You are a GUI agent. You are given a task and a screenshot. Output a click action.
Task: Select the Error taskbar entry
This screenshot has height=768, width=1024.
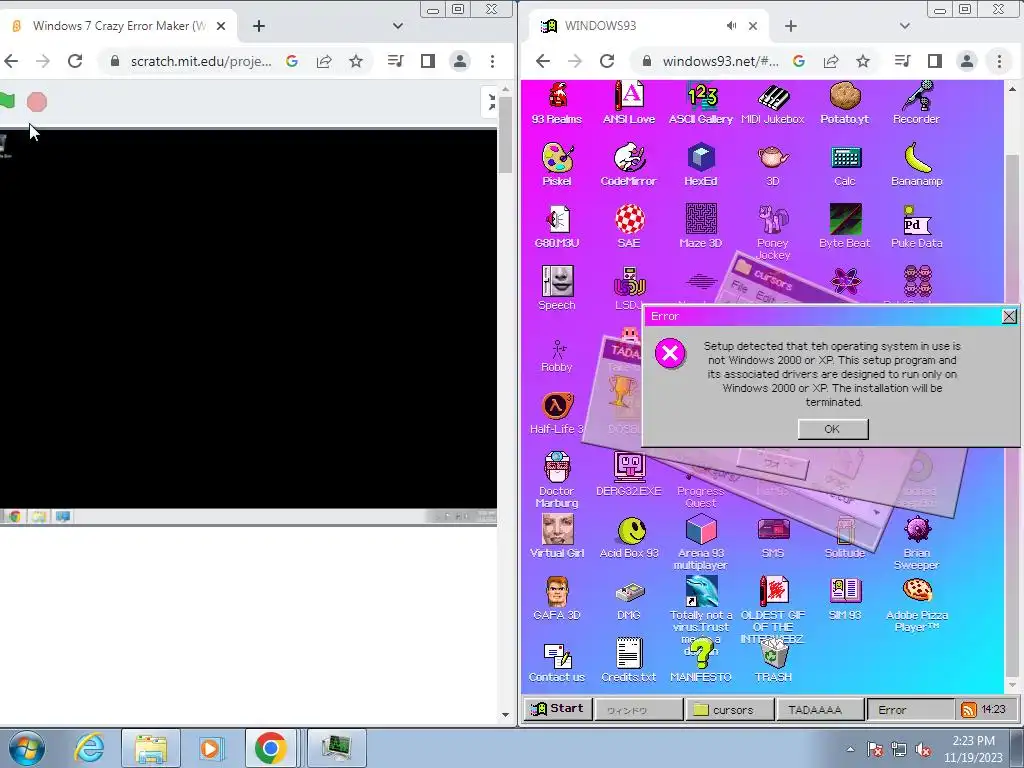[x=910, y=709]
